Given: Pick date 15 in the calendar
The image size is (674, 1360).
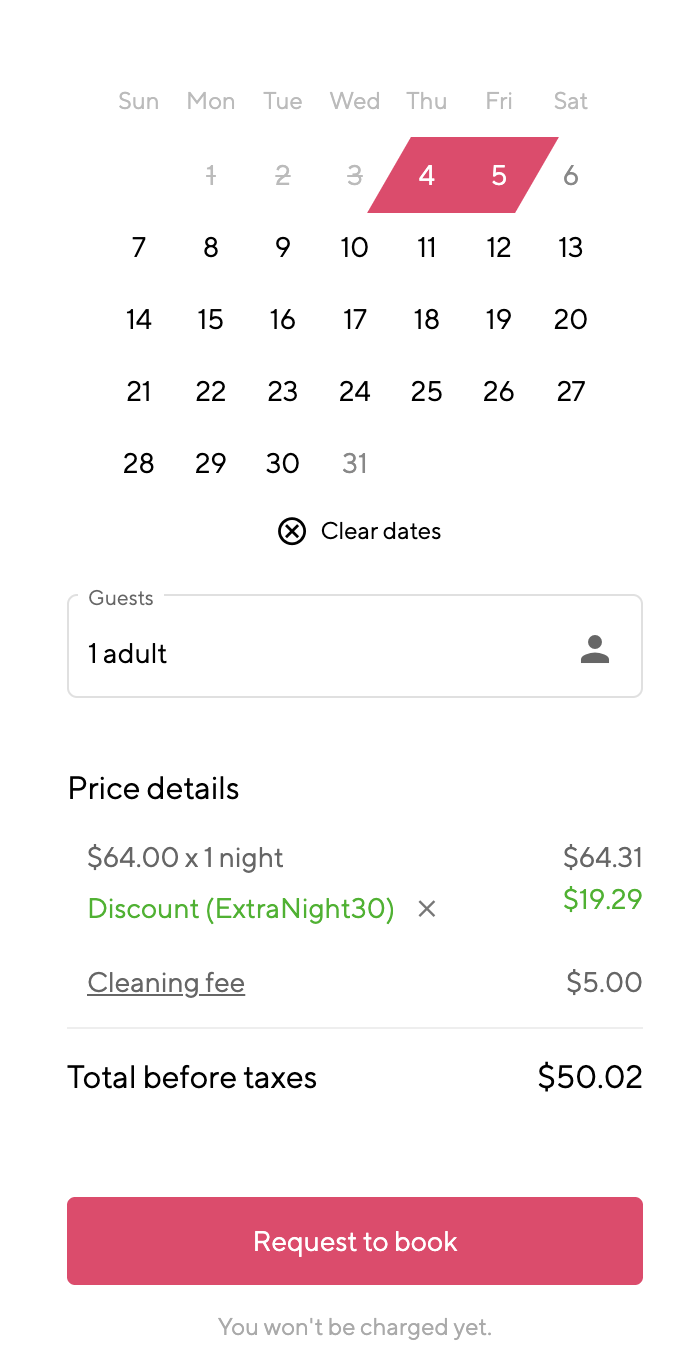Looking at the screenshot, I should coord(211,320).
